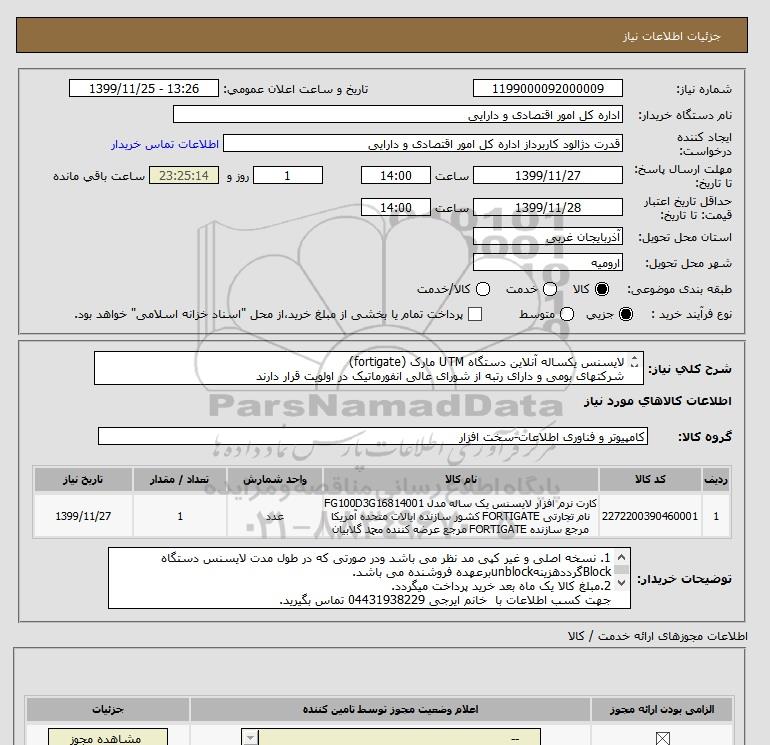Click the مشاهده مجوز button
This screenshot has height=745, width=770.
point(108,738)
